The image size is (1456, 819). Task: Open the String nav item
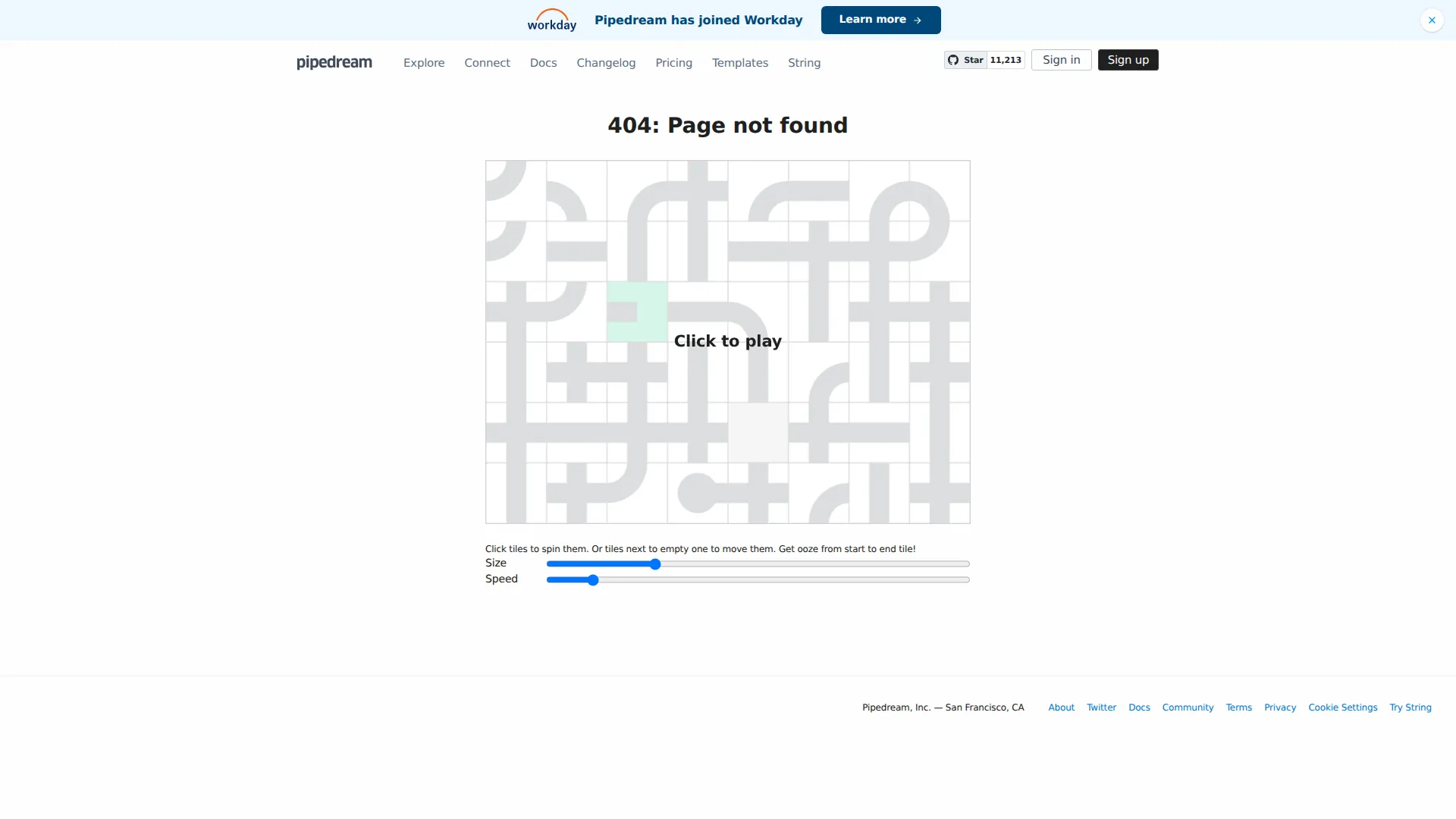[804, 62]
